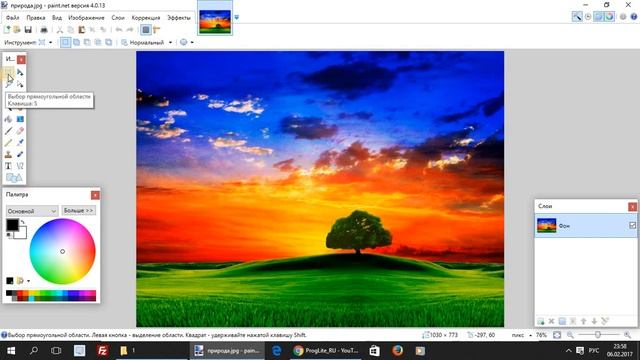Image resolution: width=640 pixels, height=360 pixels.
Task: Open the Файл menu
Action: pyautogui.click(x=13, y=18)
